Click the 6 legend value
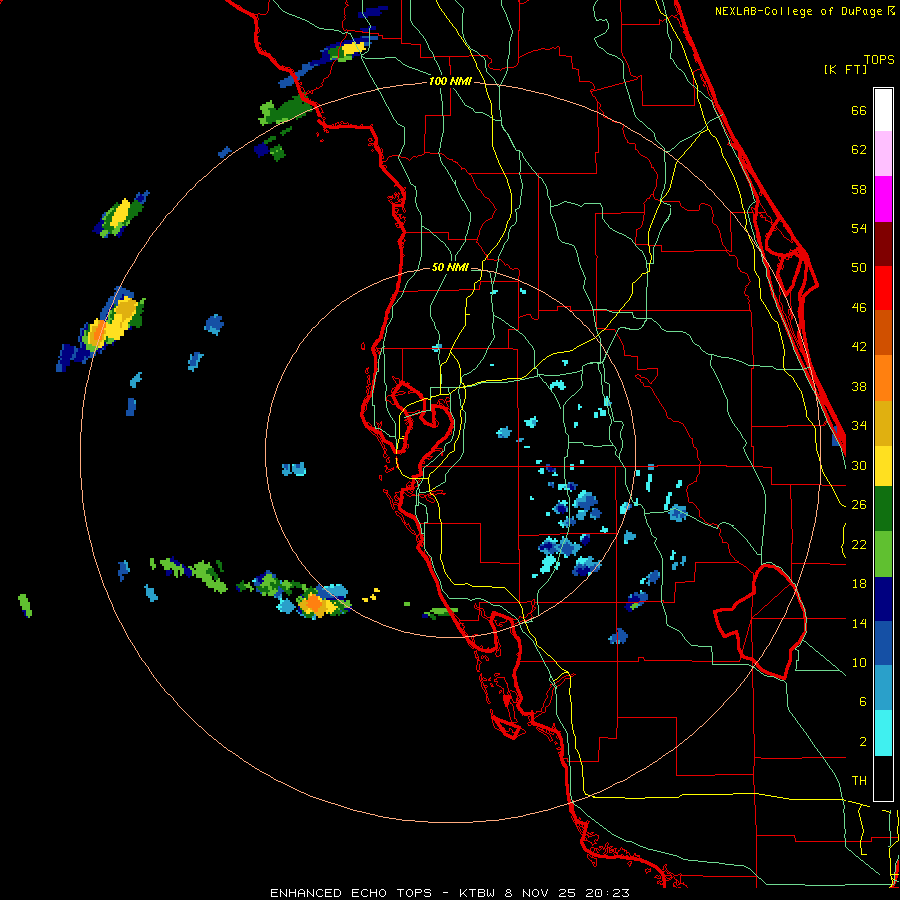Screen dimensions: 900x900 point(863,702)
